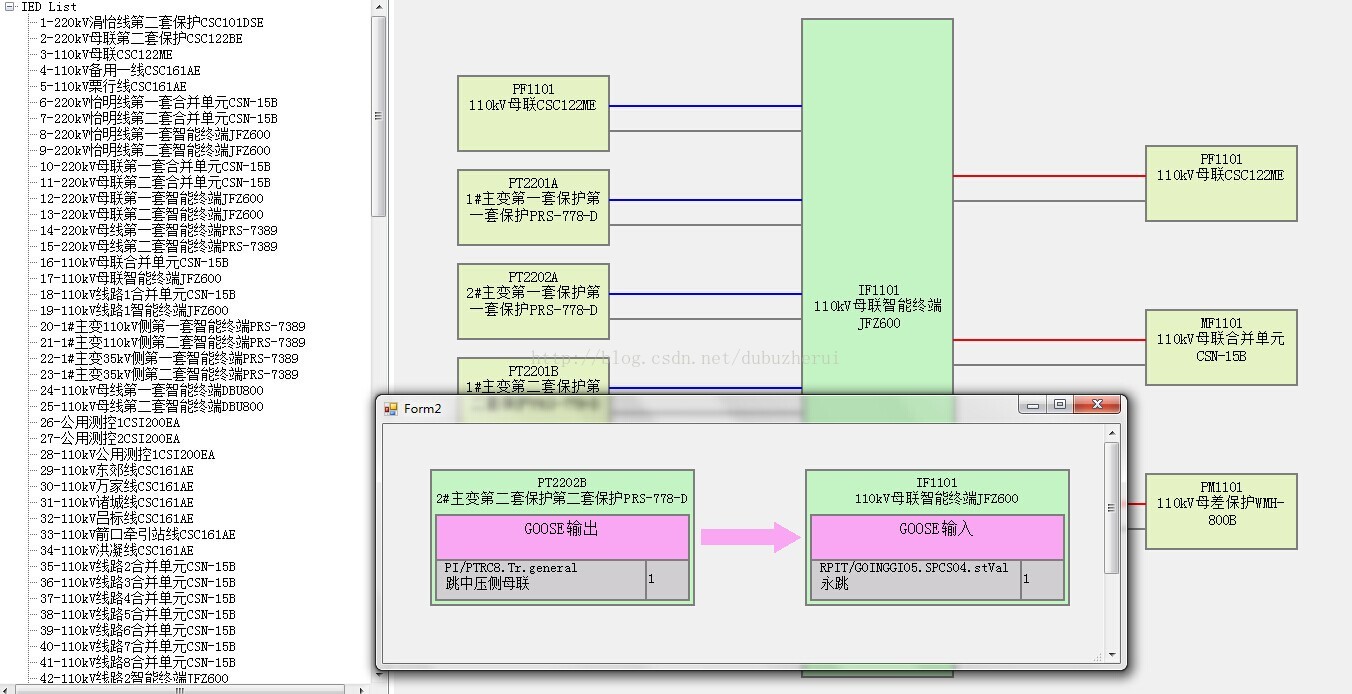
Task: Select tree item 5-110kV栗行线CSC161AE
Action: (x=113, y=86)
